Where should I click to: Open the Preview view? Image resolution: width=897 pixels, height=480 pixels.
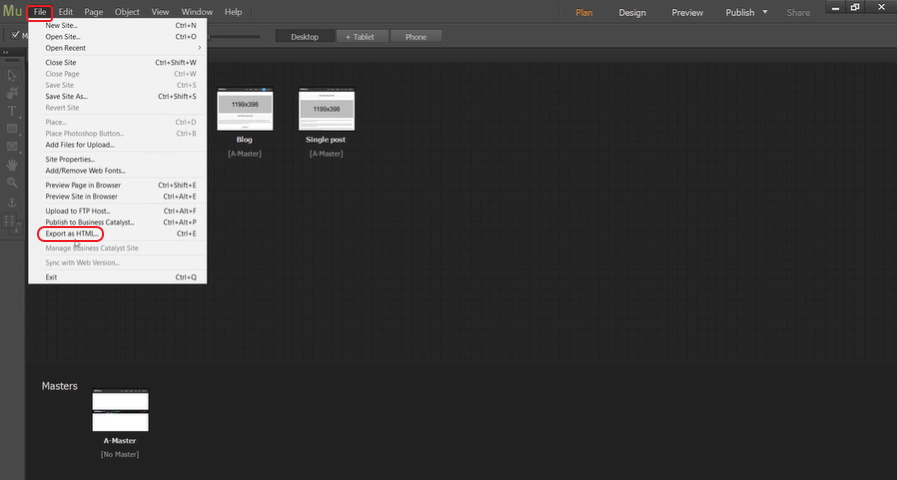click(x=687, y=13)
